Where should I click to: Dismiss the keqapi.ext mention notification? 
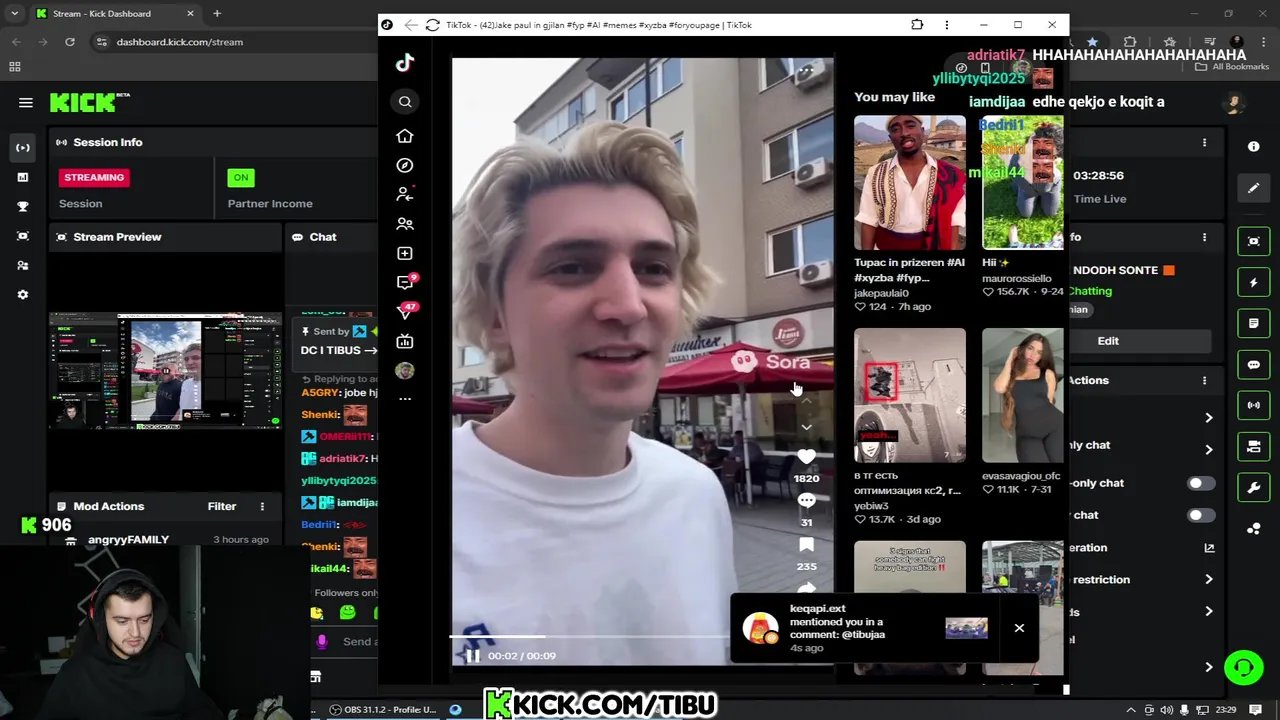1019,628
